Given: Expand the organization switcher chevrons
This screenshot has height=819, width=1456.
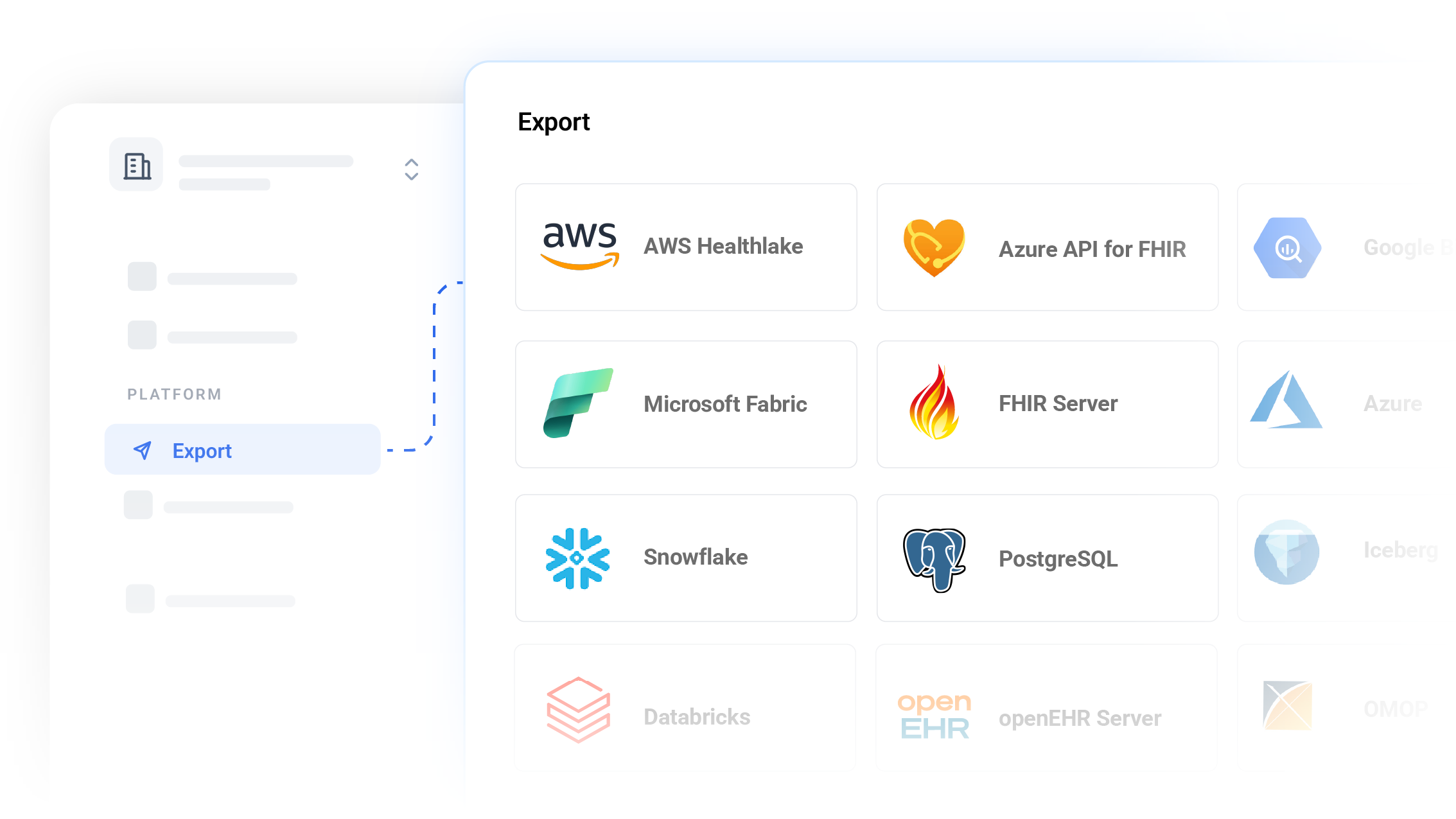Looking at the screenshot, I should pos(412,170).
